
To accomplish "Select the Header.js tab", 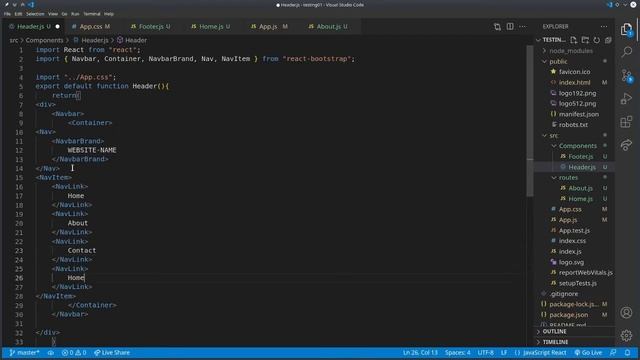I will (x=33, y=27).
